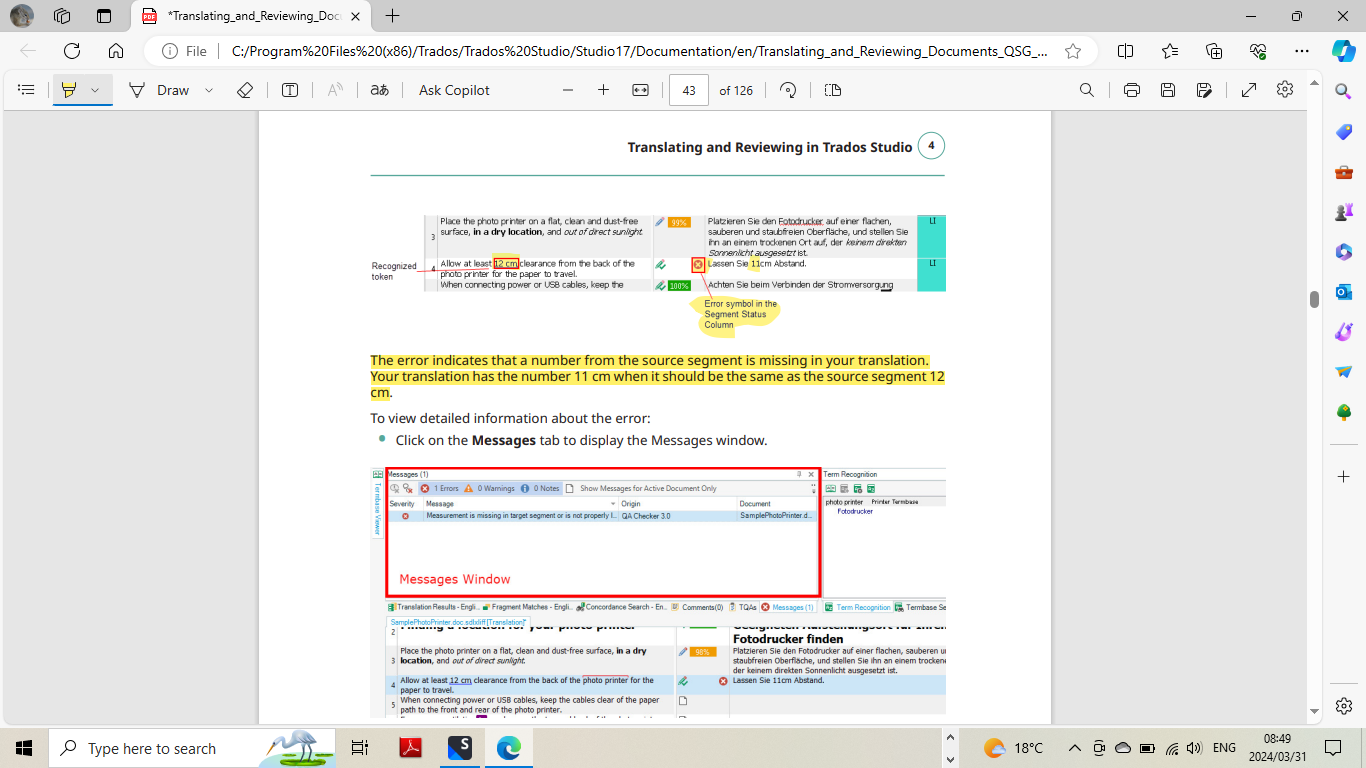Select the Add text tool
Image resolution: width=1366 pixels, height=768 pixels.
coord(290,90)
